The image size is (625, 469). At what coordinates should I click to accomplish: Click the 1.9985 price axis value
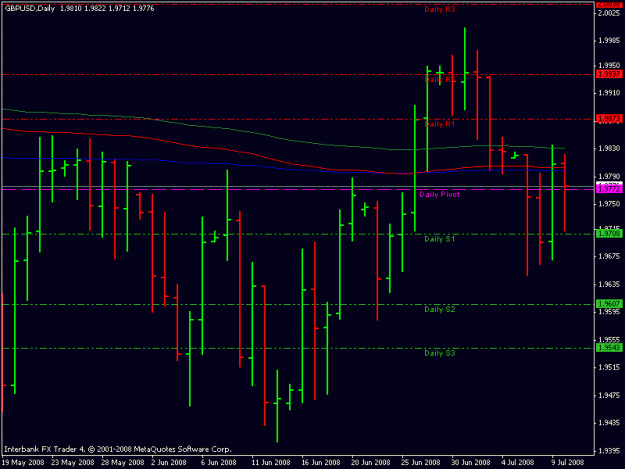point(609,41)
